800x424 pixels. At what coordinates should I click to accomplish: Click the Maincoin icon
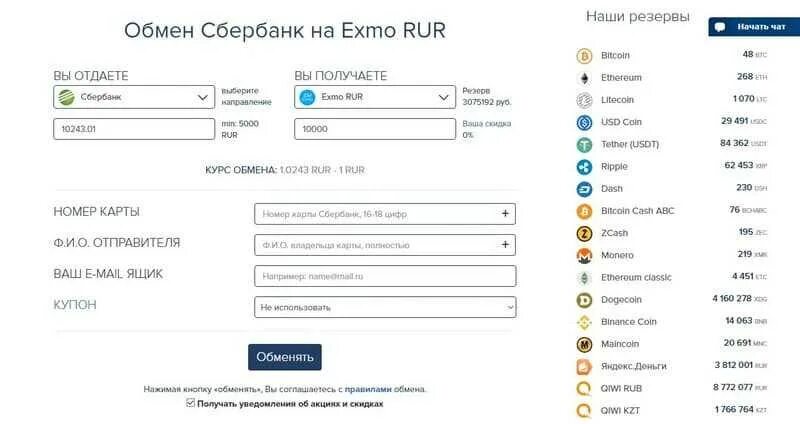[584, 344]
